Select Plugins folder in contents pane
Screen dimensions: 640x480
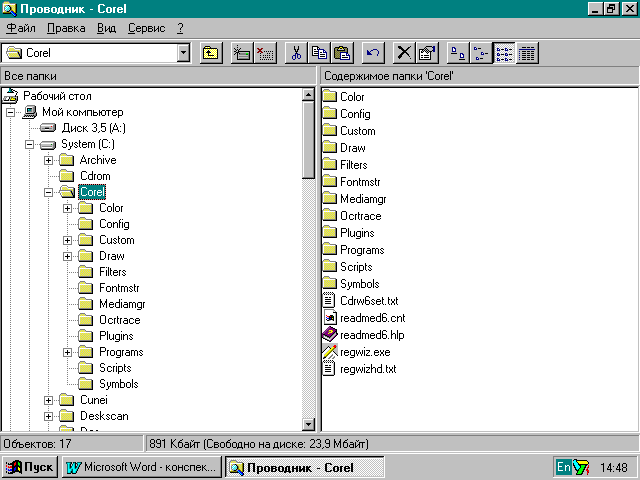click(x=349, y=233)
